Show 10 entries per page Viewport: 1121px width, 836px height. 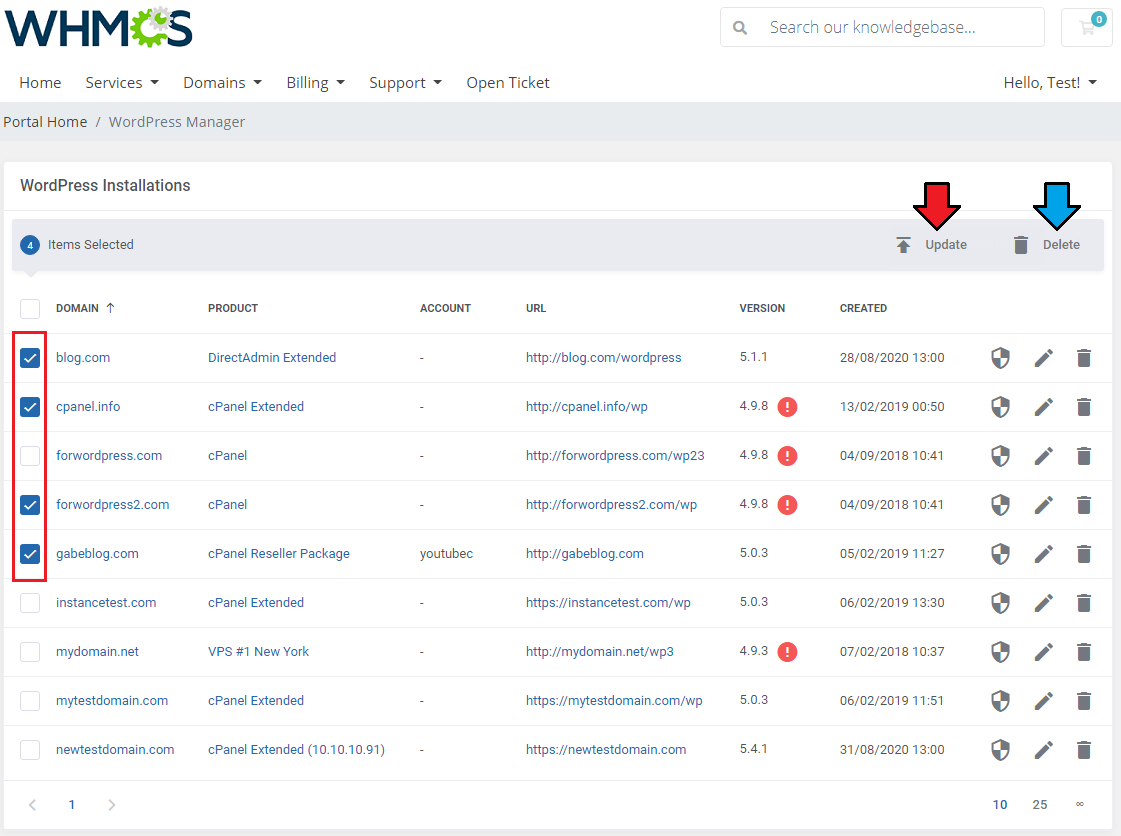tap(999, 805)
